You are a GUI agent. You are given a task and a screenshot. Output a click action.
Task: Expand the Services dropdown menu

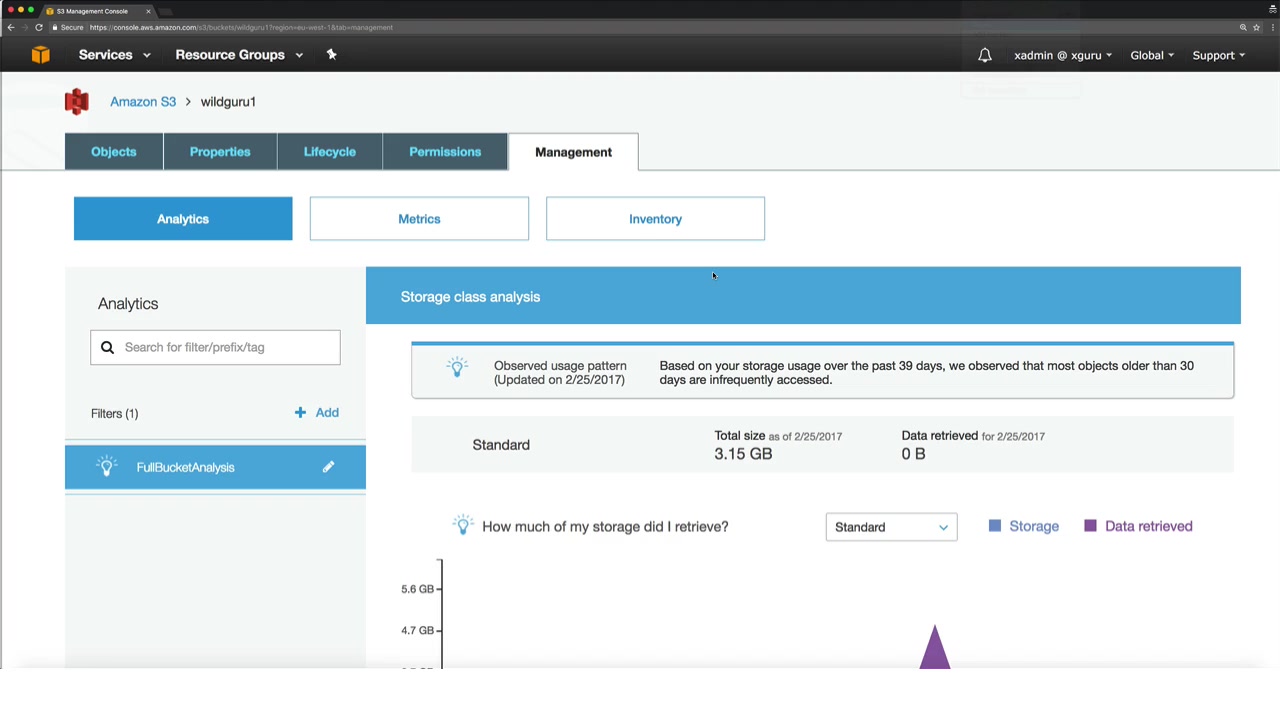point(115,55)
